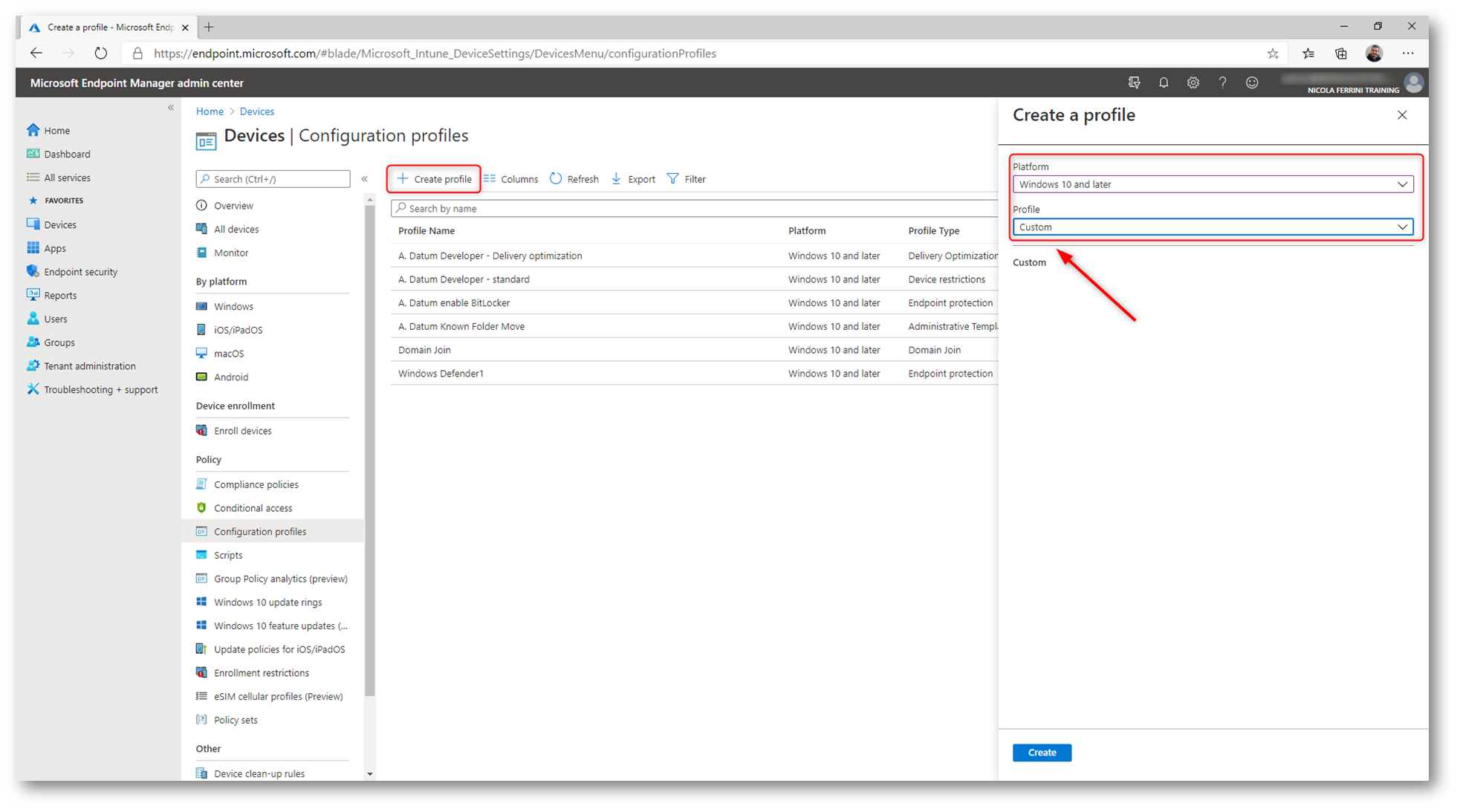
Task: Click the browser back arrow
Action: (x=36, y=53)
